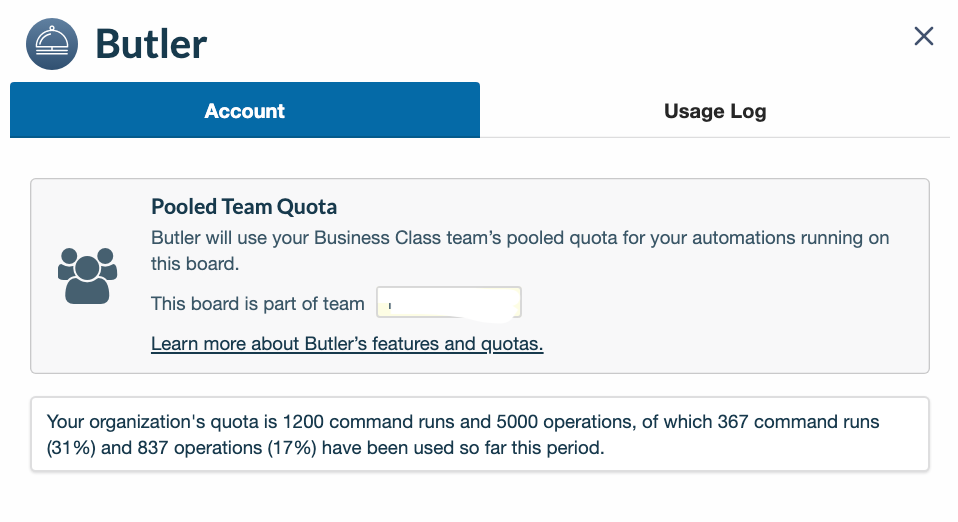Viewport: 958px width, 522px height.
Task: Click the Butler bell logo icon
Action: tap(51, 44)
